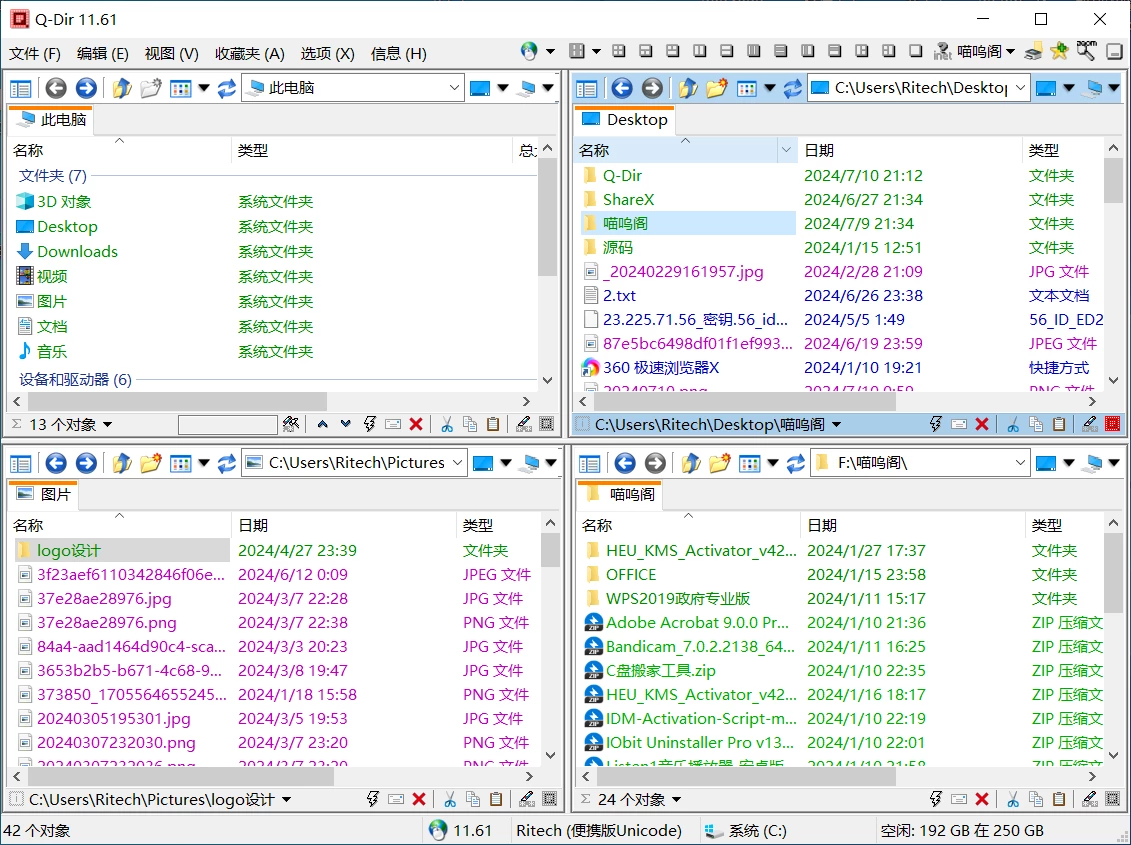
Task: Click the filter text box in the 此电脑 pane status bar
Action: click(x=228, y=424)
